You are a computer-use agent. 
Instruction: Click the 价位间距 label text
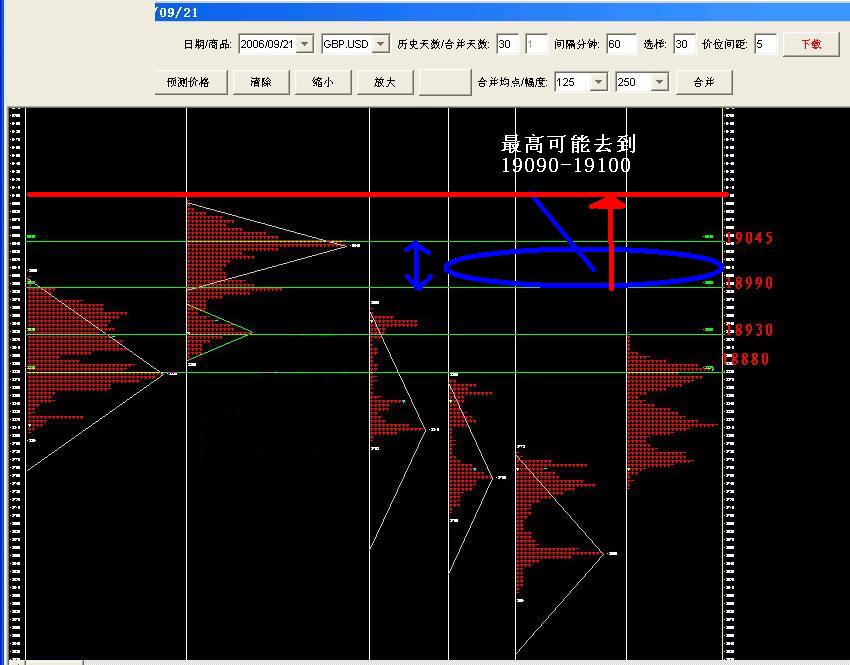724,44
